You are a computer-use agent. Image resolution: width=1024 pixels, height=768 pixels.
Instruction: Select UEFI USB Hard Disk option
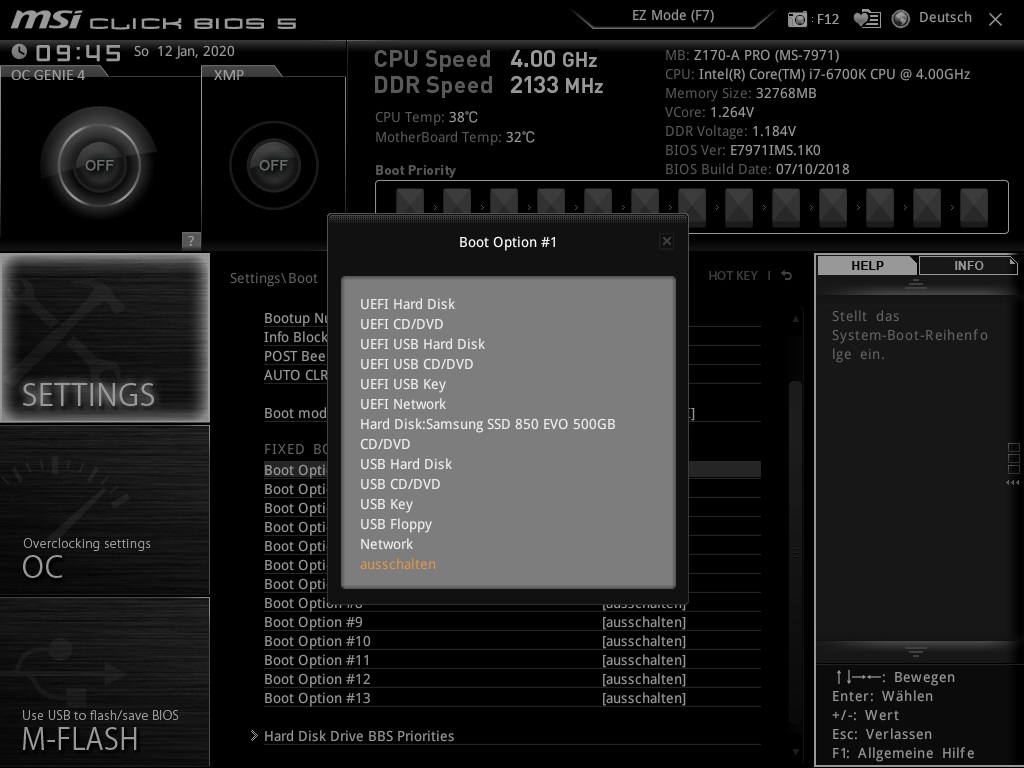423,344
